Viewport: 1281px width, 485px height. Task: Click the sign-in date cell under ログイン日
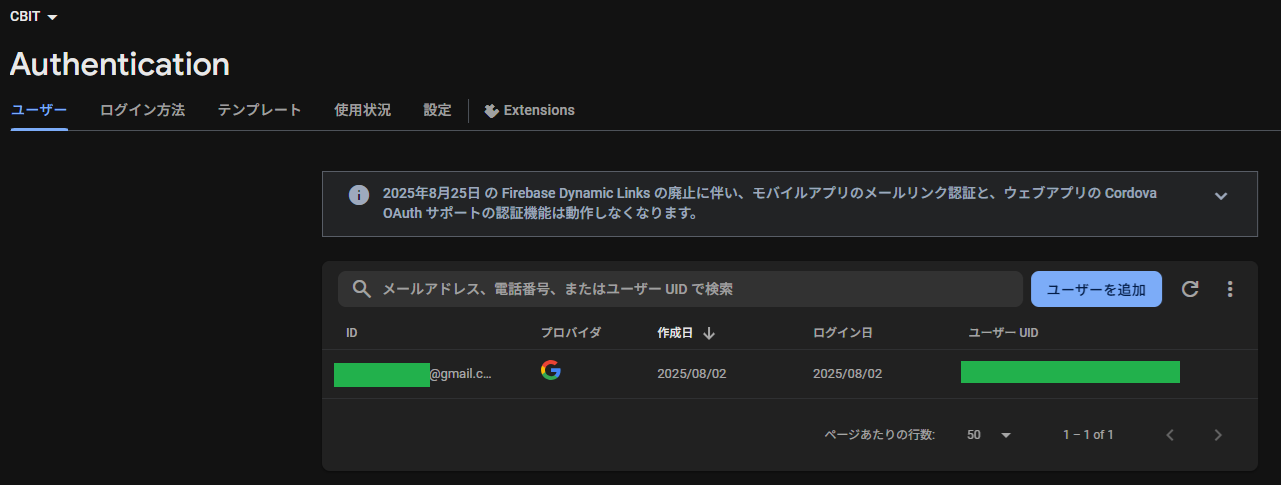coord(848,374)
